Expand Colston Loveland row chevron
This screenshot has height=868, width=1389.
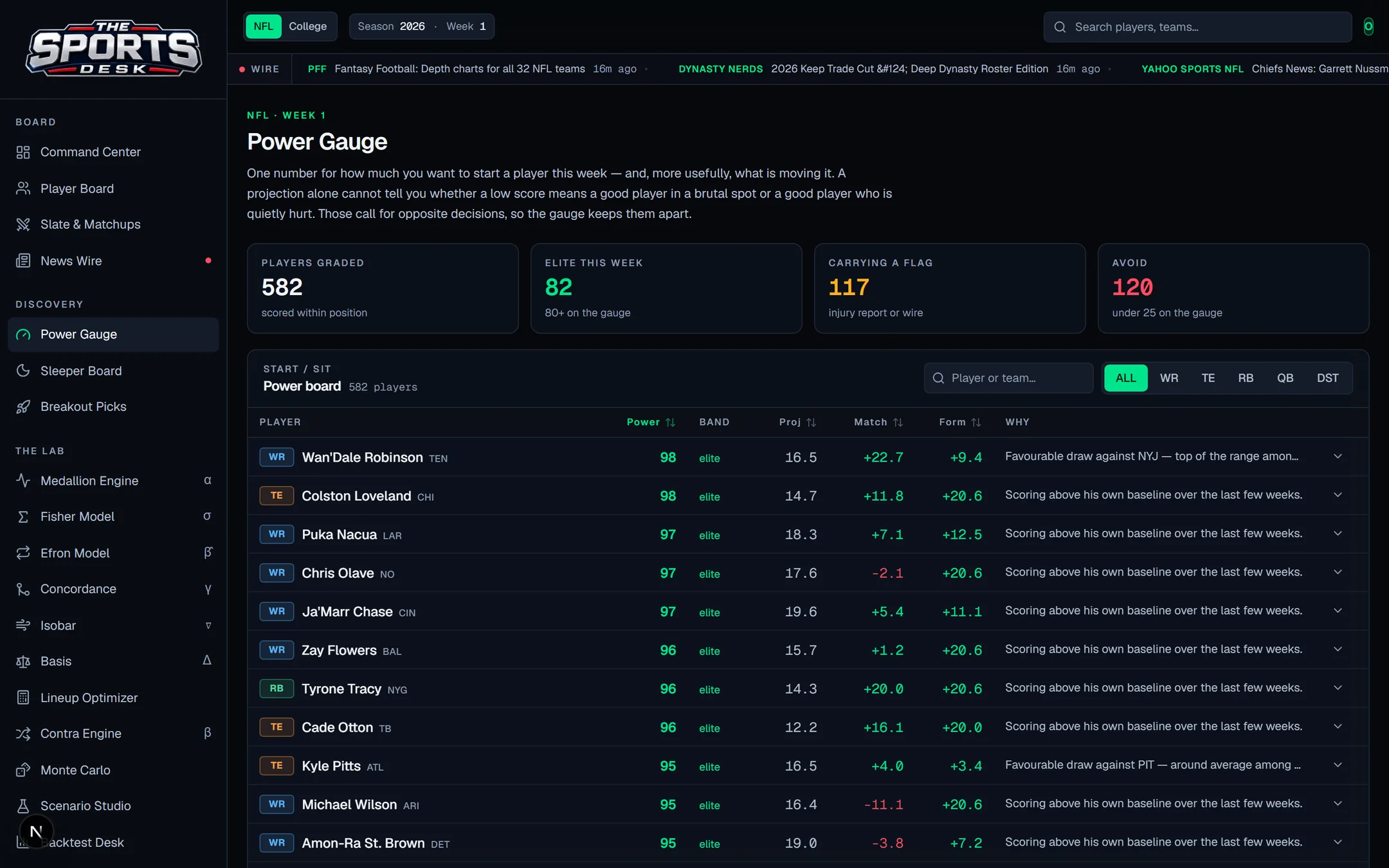coord(1338,495)
